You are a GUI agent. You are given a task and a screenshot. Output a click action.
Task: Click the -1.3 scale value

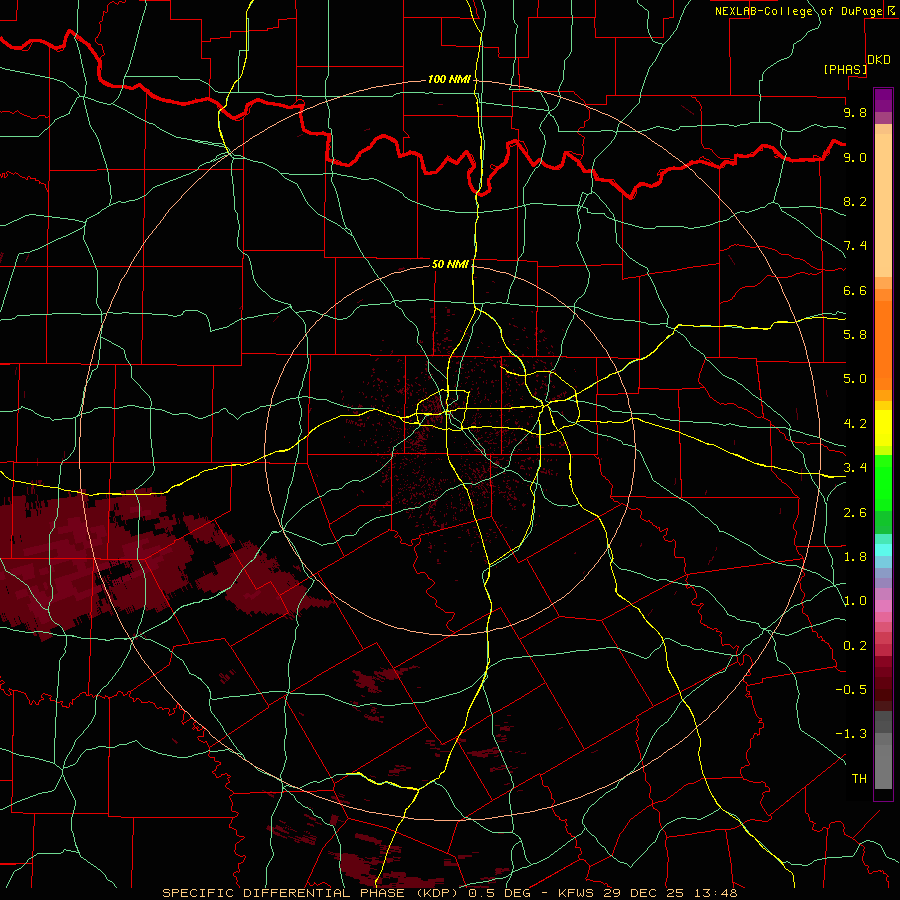pyautogui.click(x=851, y=734)
